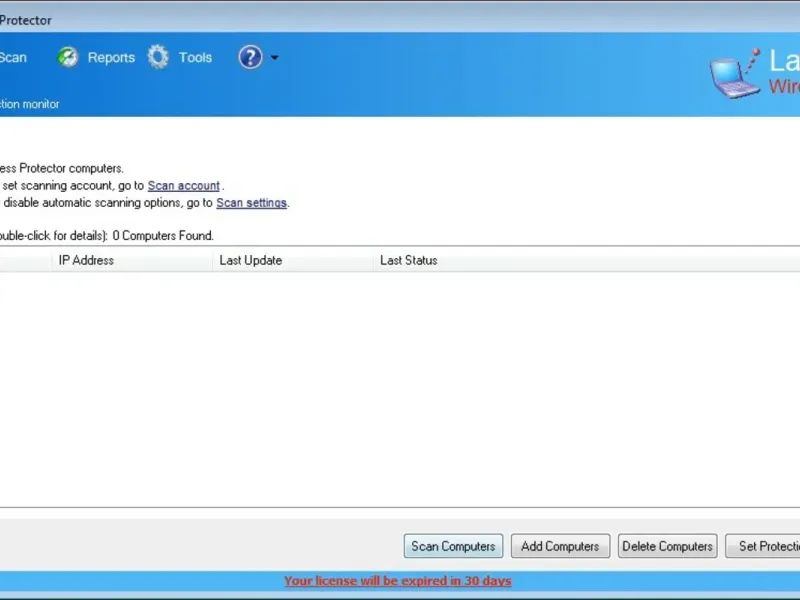Follow the Scan settings link

tap(252, 203)
